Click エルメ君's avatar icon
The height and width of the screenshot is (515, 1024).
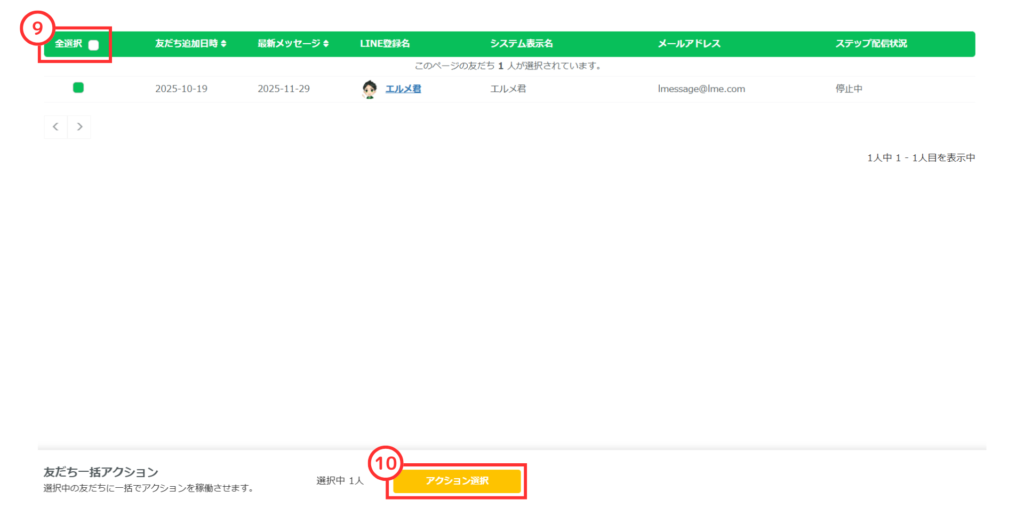pos(369,89)
